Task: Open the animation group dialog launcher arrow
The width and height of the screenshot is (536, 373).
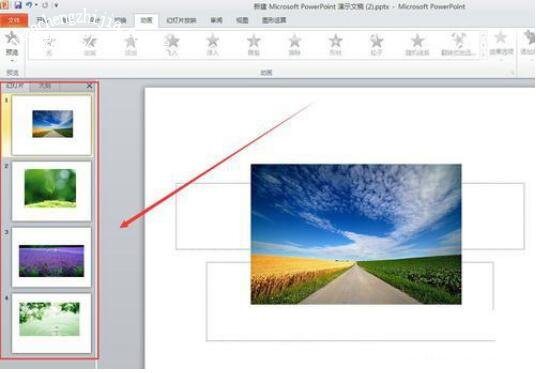Action: [x=512, y=72]
